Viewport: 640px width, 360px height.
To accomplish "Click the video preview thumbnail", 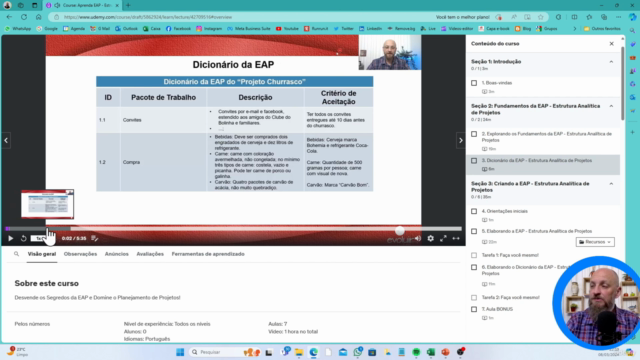I will pyautogui.click(x=47, y=204).
